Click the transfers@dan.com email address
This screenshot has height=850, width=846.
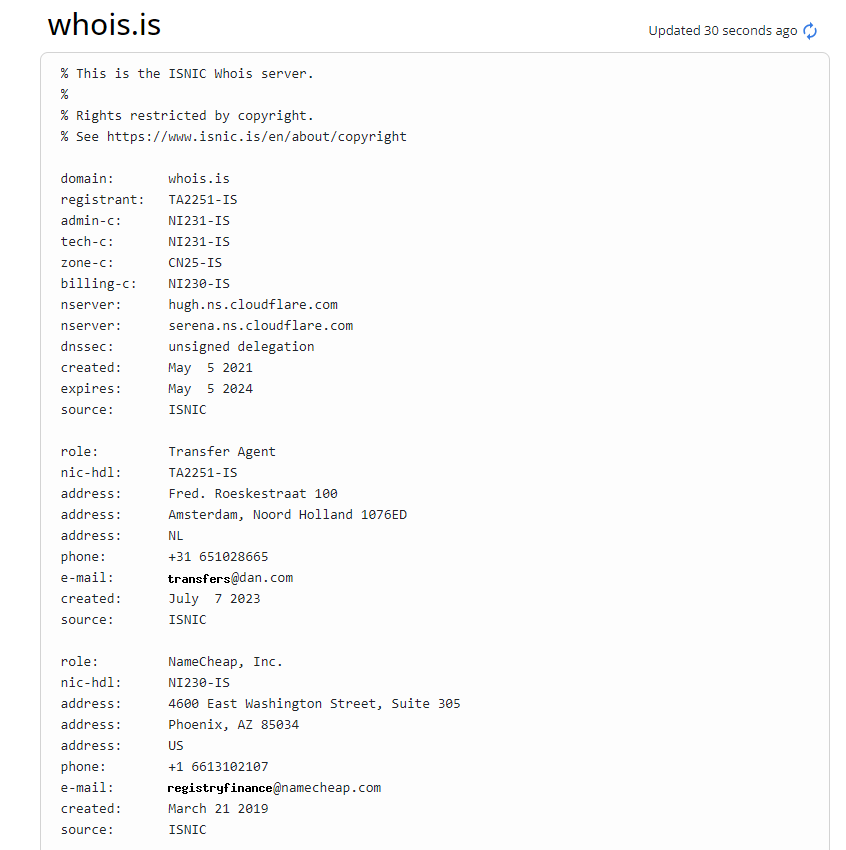click(230, 578)
